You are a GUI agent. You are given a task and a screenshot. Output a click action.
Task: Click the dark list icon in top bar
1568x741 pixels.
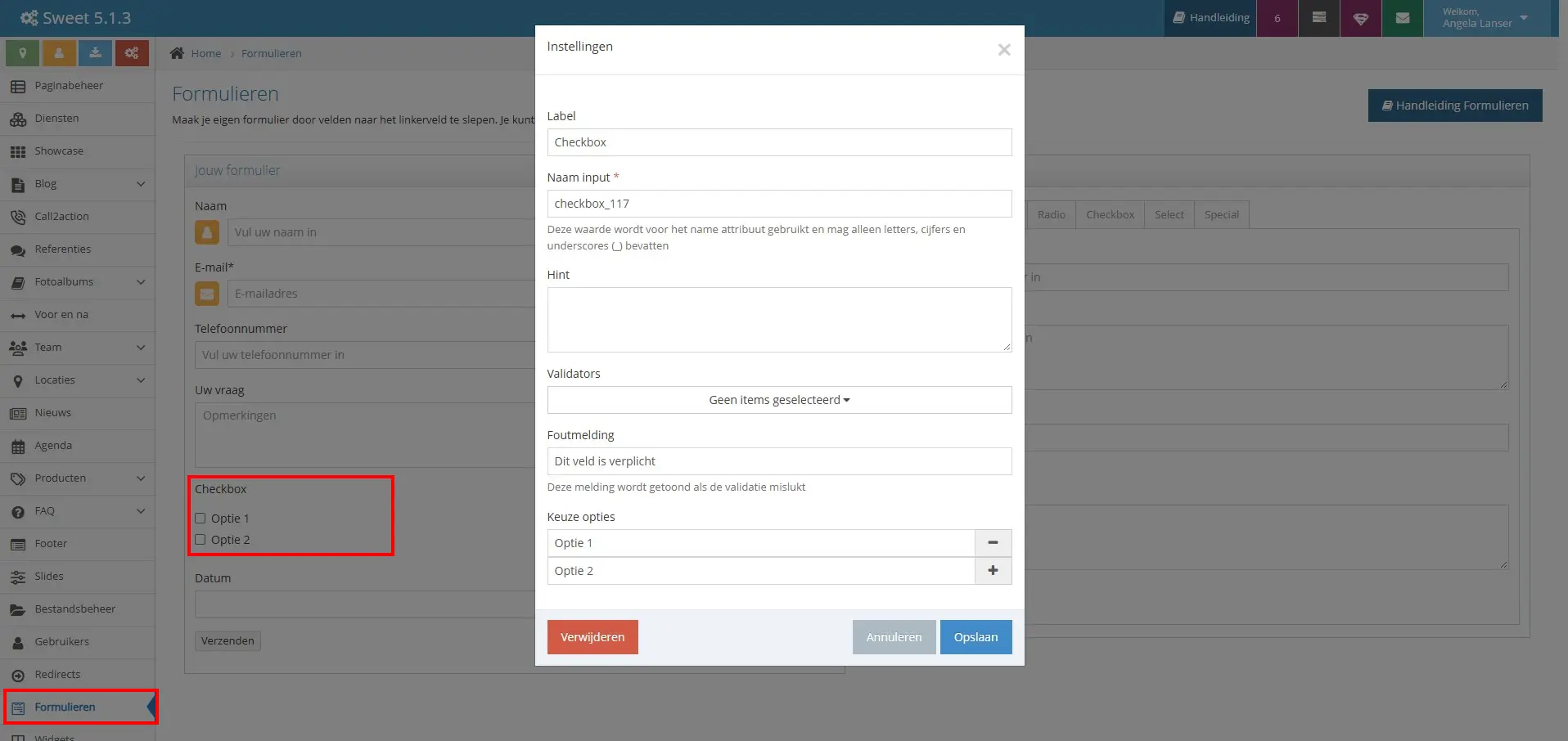[x=1318, y=18]
